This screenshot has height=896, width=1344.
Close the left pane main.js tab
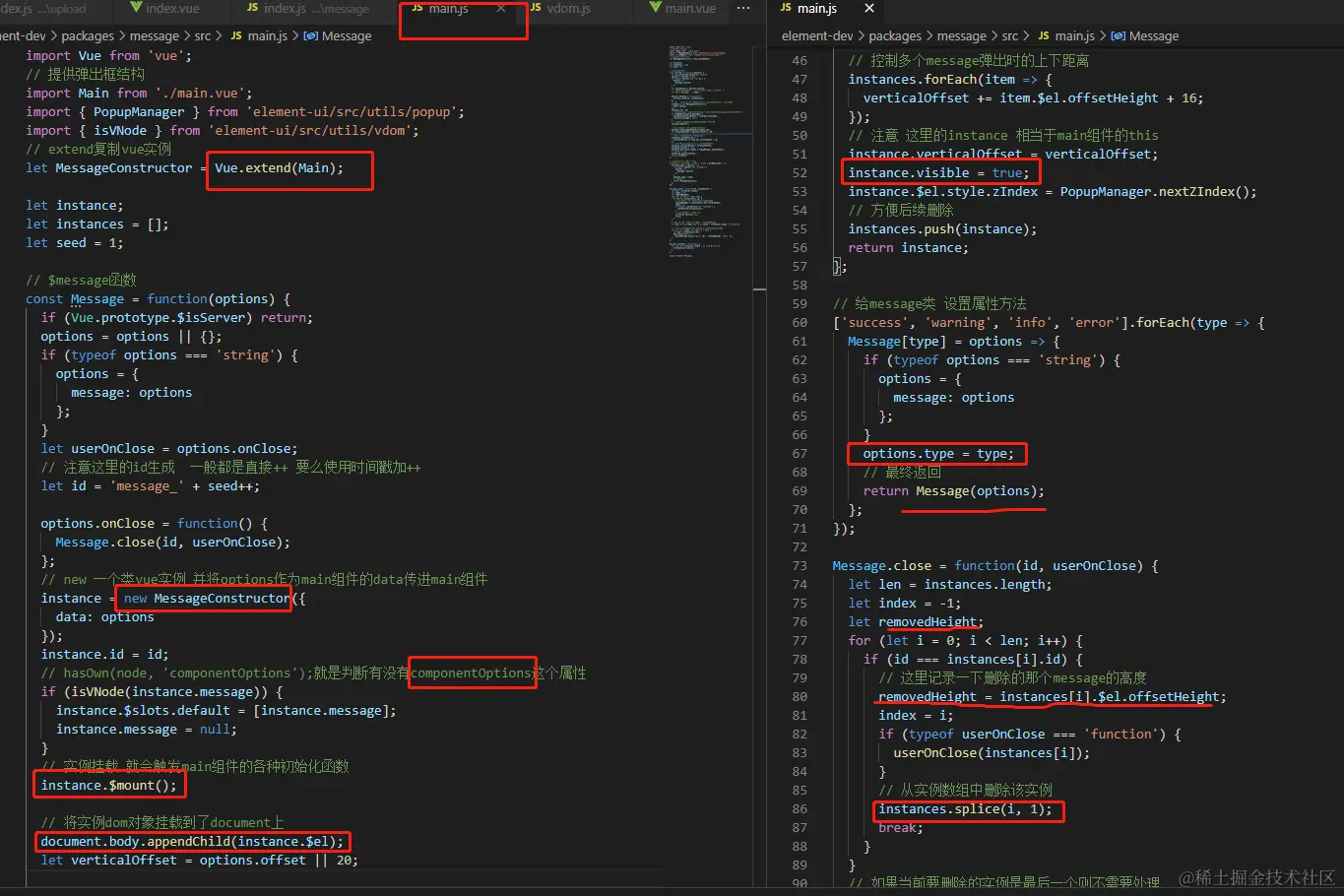501,8
